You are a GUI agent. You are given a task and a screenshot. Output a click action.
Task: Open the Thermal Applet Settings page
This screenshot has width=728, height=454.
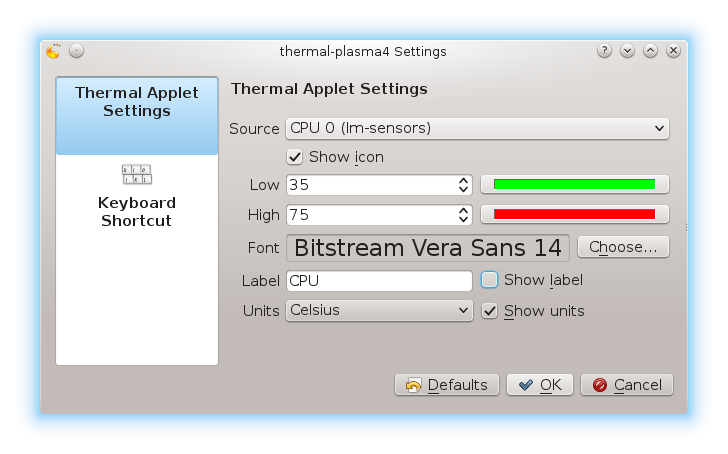137,116
